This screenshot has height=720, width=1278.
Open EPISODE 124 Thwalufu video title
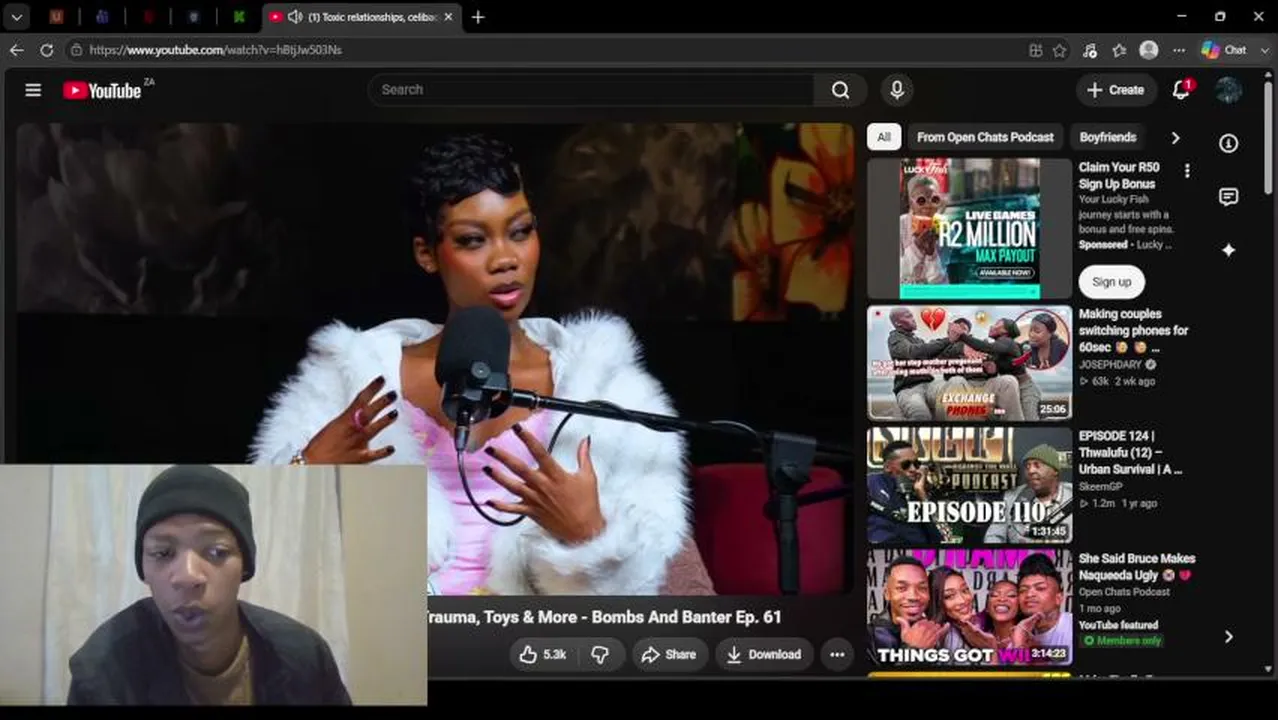click(1130, 452)
